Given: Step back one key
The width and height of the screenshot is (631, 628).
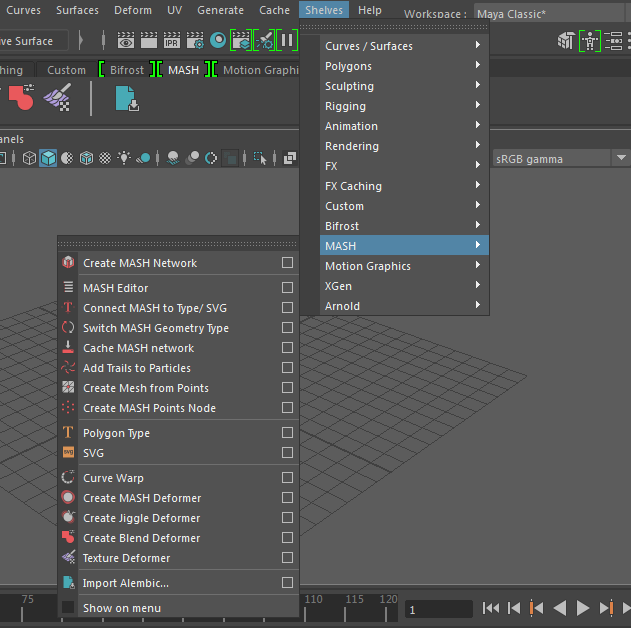Looking at the screenshot, I should pyautogui.click(x=537, y=608).
